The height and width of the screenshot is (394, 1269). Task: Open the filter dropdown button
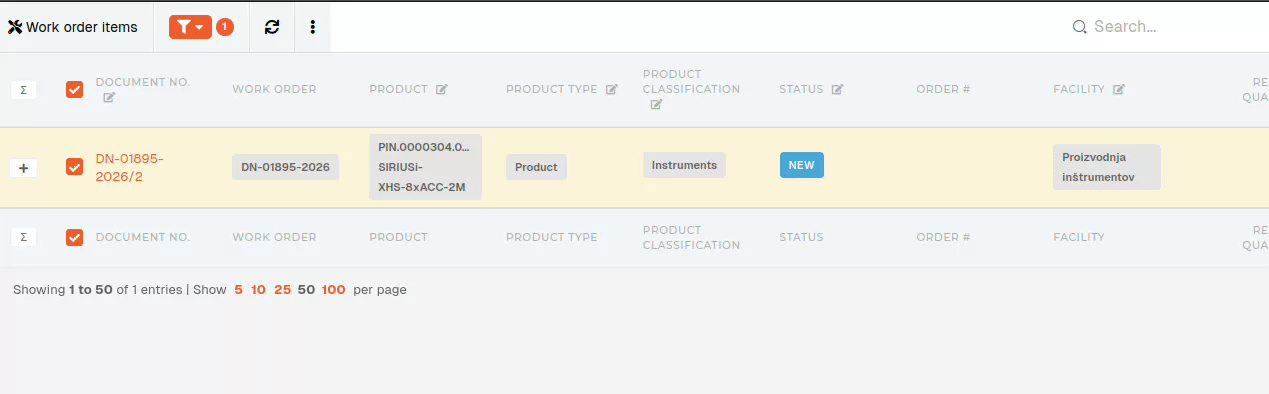pyautogui.click(x=190, y=27)
